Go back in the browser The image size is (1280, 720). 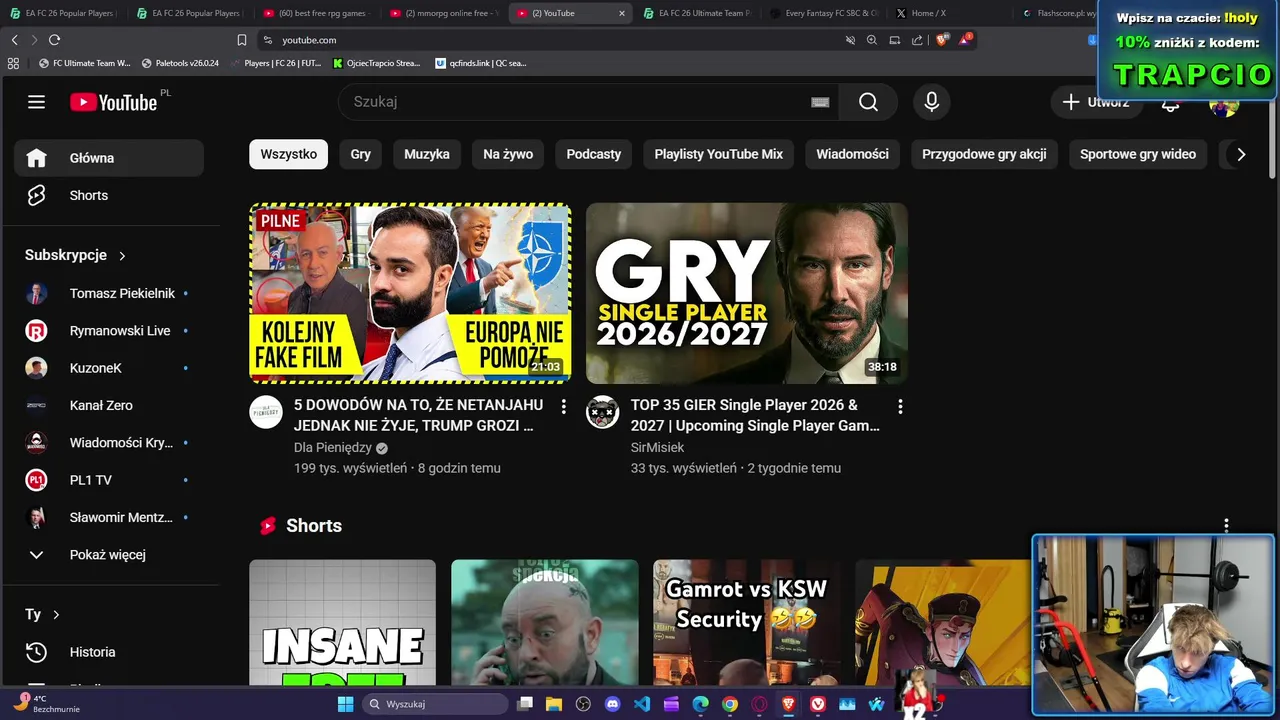coord(14,40)
